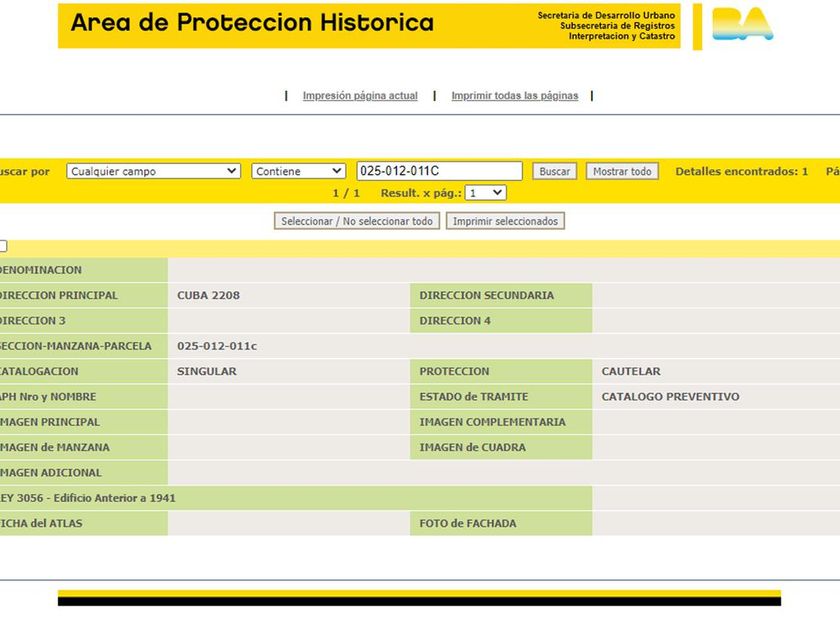This screenshot has width=840, height=630.
Task: Click the CUBA 2208 address value
Action: click(x=208, y=295)
